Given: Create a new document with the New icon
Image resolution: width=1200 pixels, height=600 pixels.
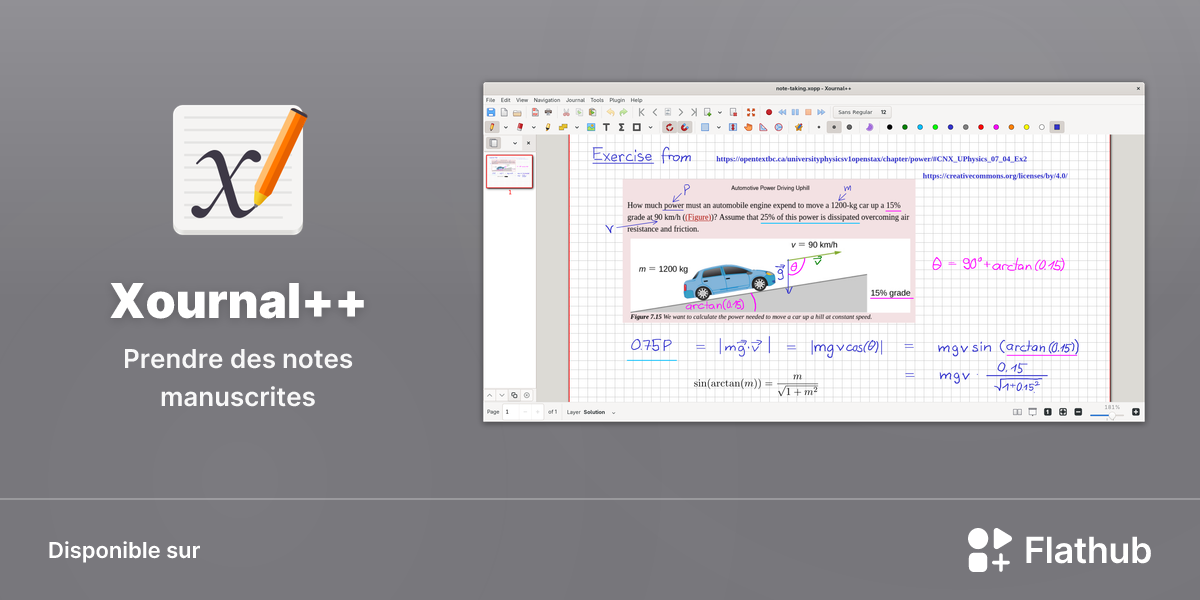Looking at the screenshot, I should [x=504, y=112].
